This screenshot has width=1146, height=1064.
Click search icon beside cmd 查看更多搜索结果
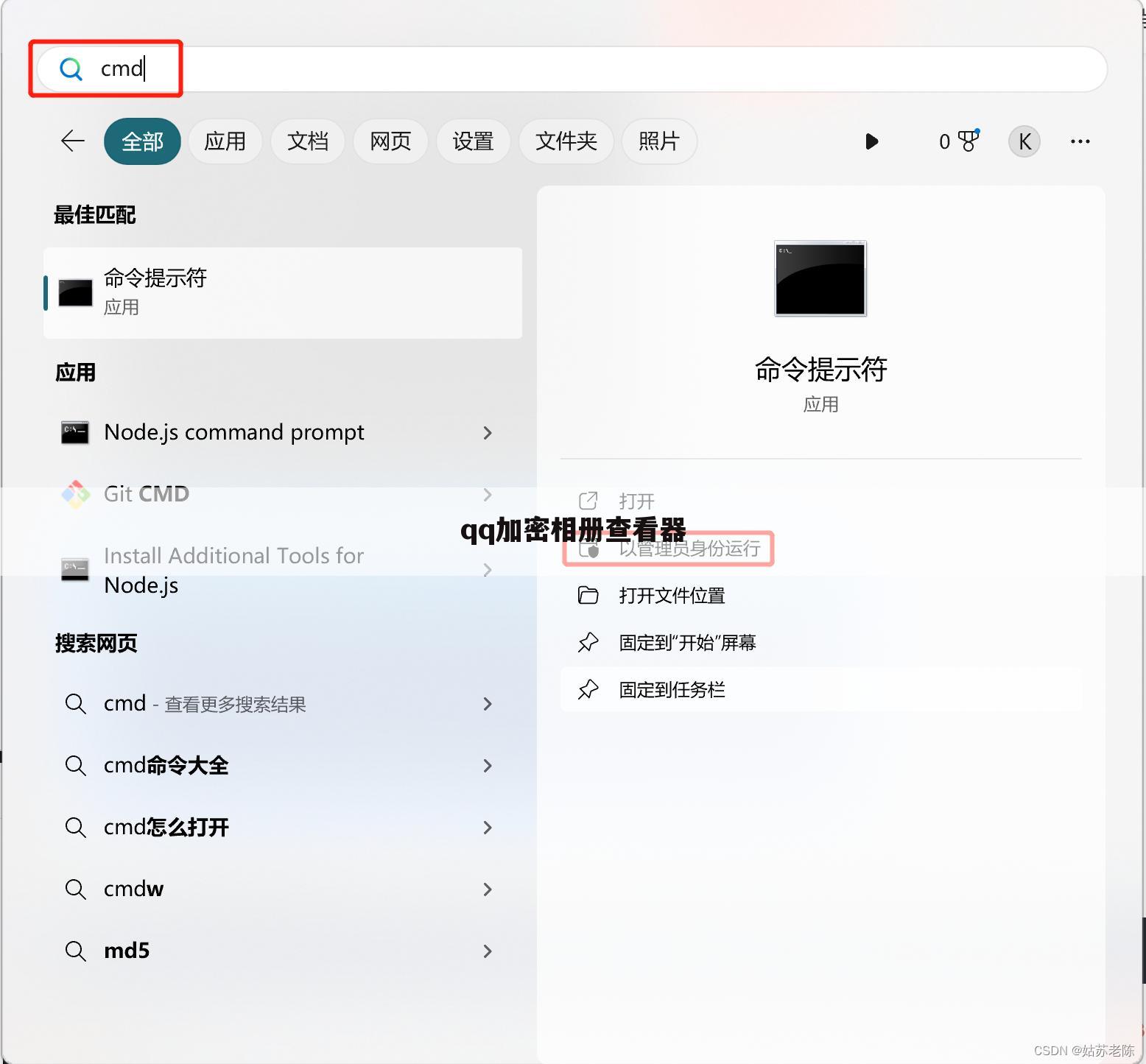pyautogui.click(x=75, y=703)
